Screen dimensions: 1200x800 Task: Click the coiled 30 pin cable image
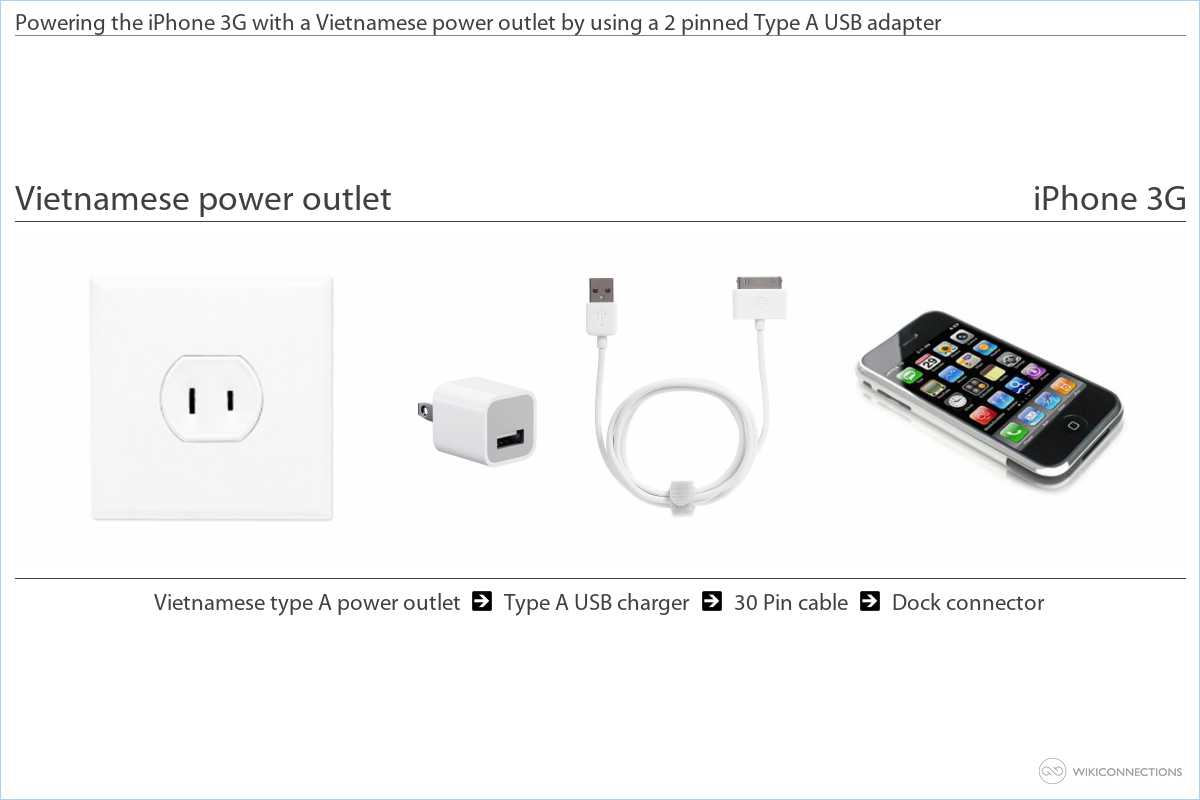(679, 393)
